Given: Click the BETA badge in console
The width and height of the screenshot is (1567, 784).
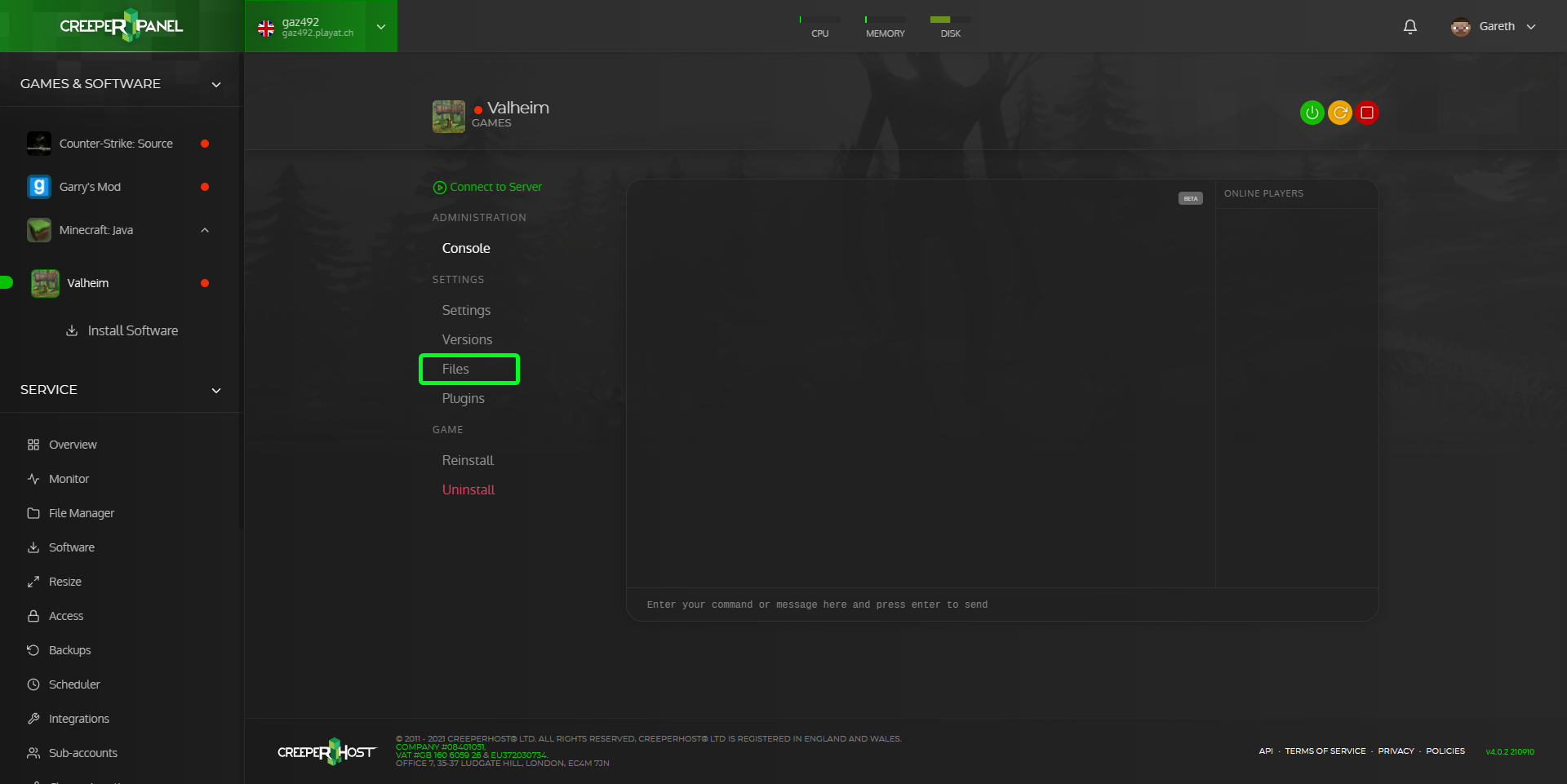Looking at the screenshot, I should (1191, 198).
